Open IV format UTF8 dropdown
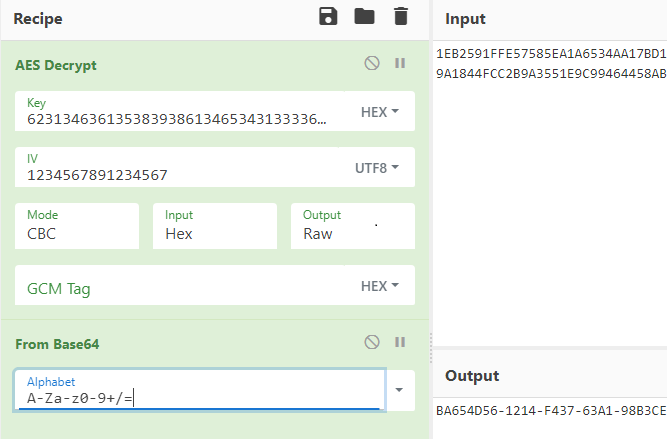 [379, 167]
